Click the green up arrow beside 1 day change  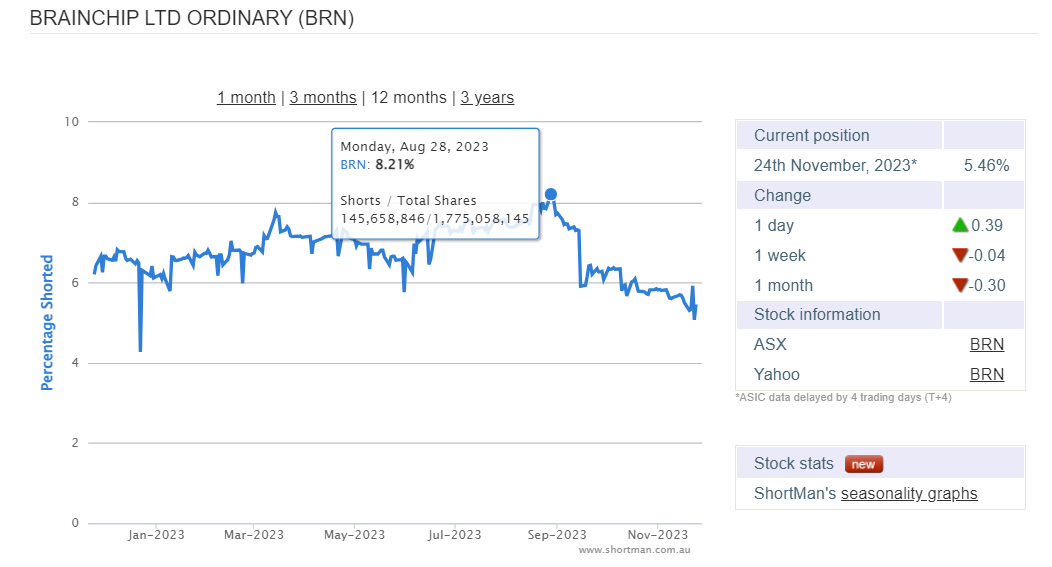[961, 225]
